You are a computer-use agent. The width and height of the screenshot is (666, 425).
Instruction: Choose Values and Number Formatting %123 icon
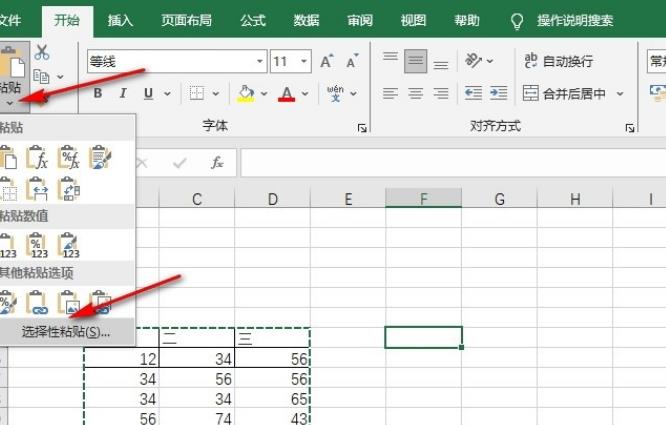[37, 245]
